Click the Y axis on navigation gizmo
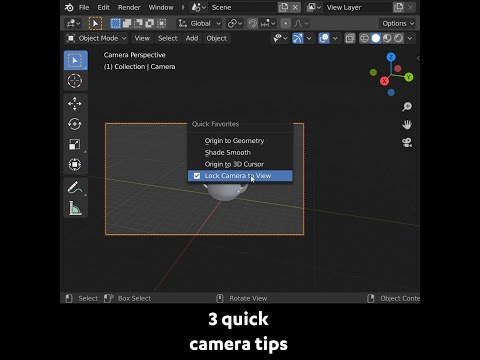Image resolution: width=480 pixels, height=360 pixels. [x=409, y=77]
